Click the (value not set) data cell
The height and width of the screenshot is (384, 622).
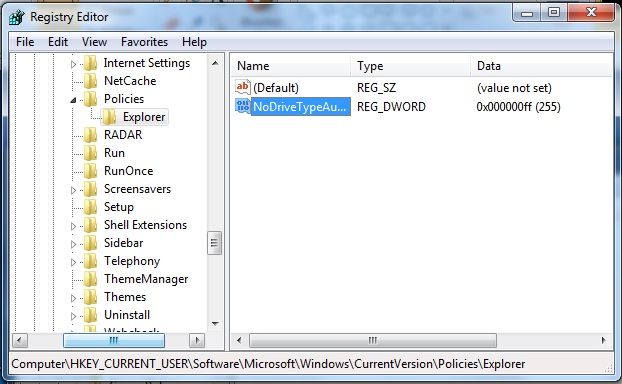(514, 88)
